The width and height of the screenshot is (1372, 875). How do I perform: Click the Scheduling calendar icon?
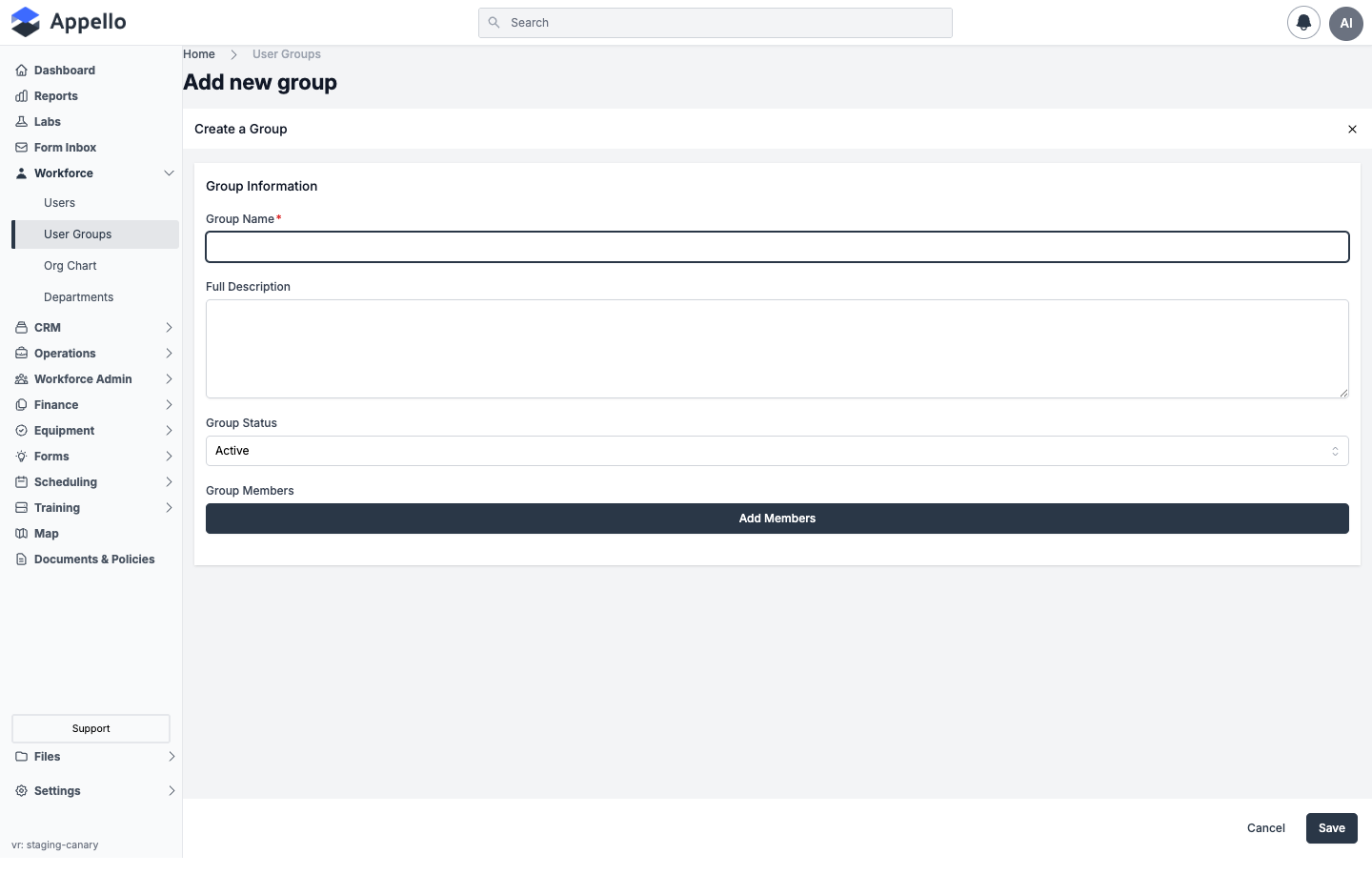tap(21, 482)
